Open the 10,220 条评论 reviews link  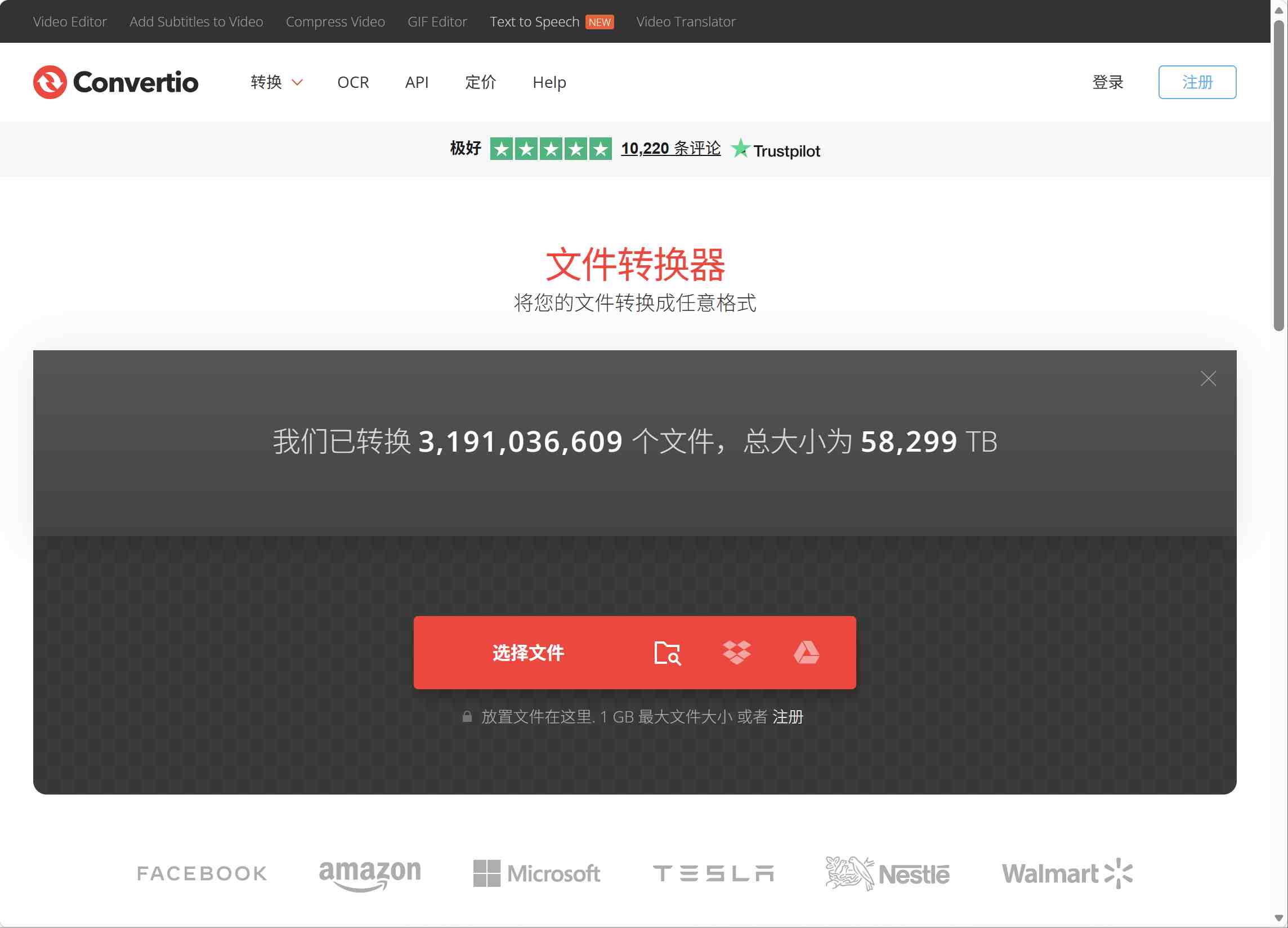coord(670,149)
